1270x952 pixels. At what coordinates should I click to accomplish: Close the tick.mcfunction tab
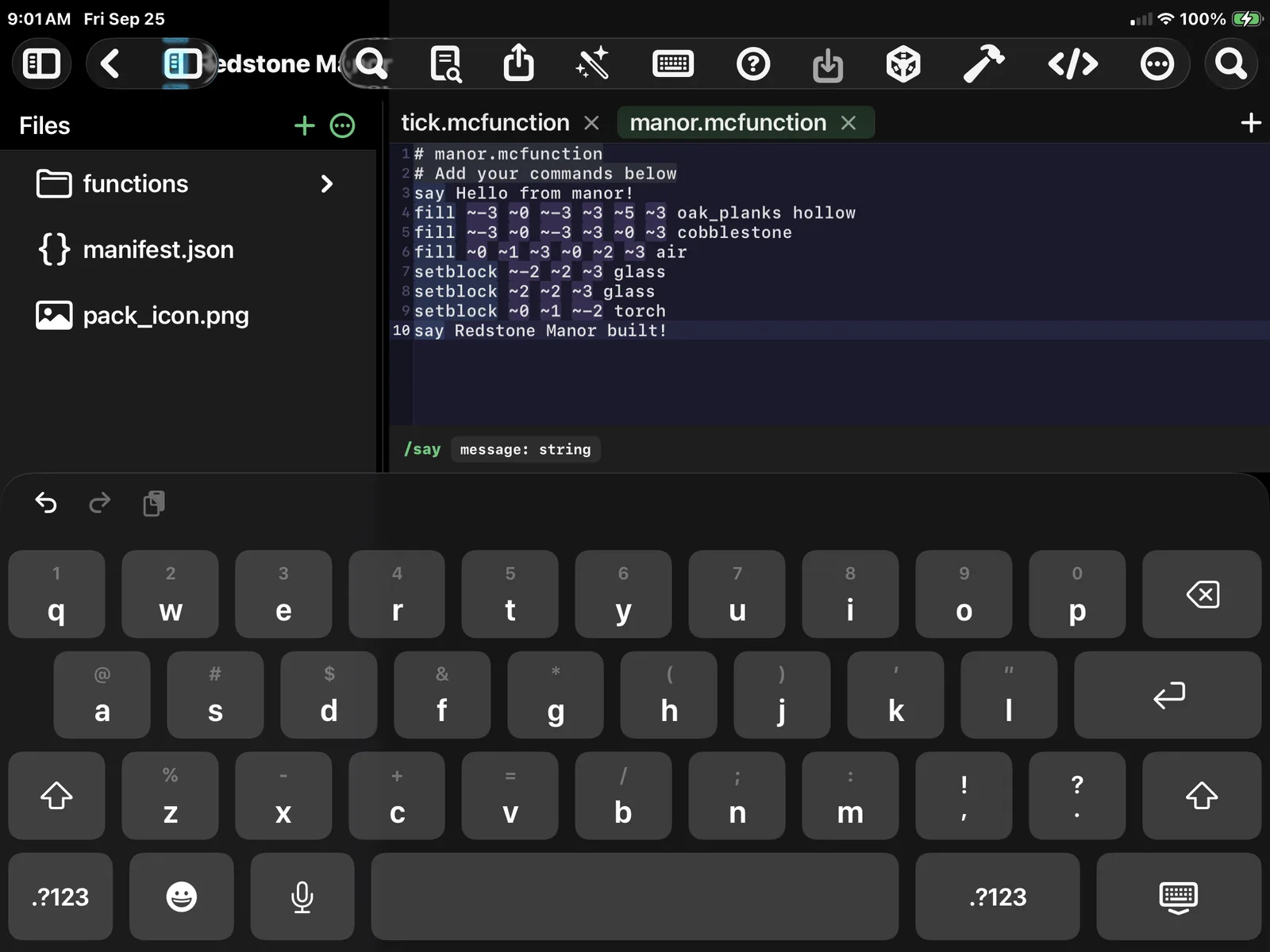591,123
